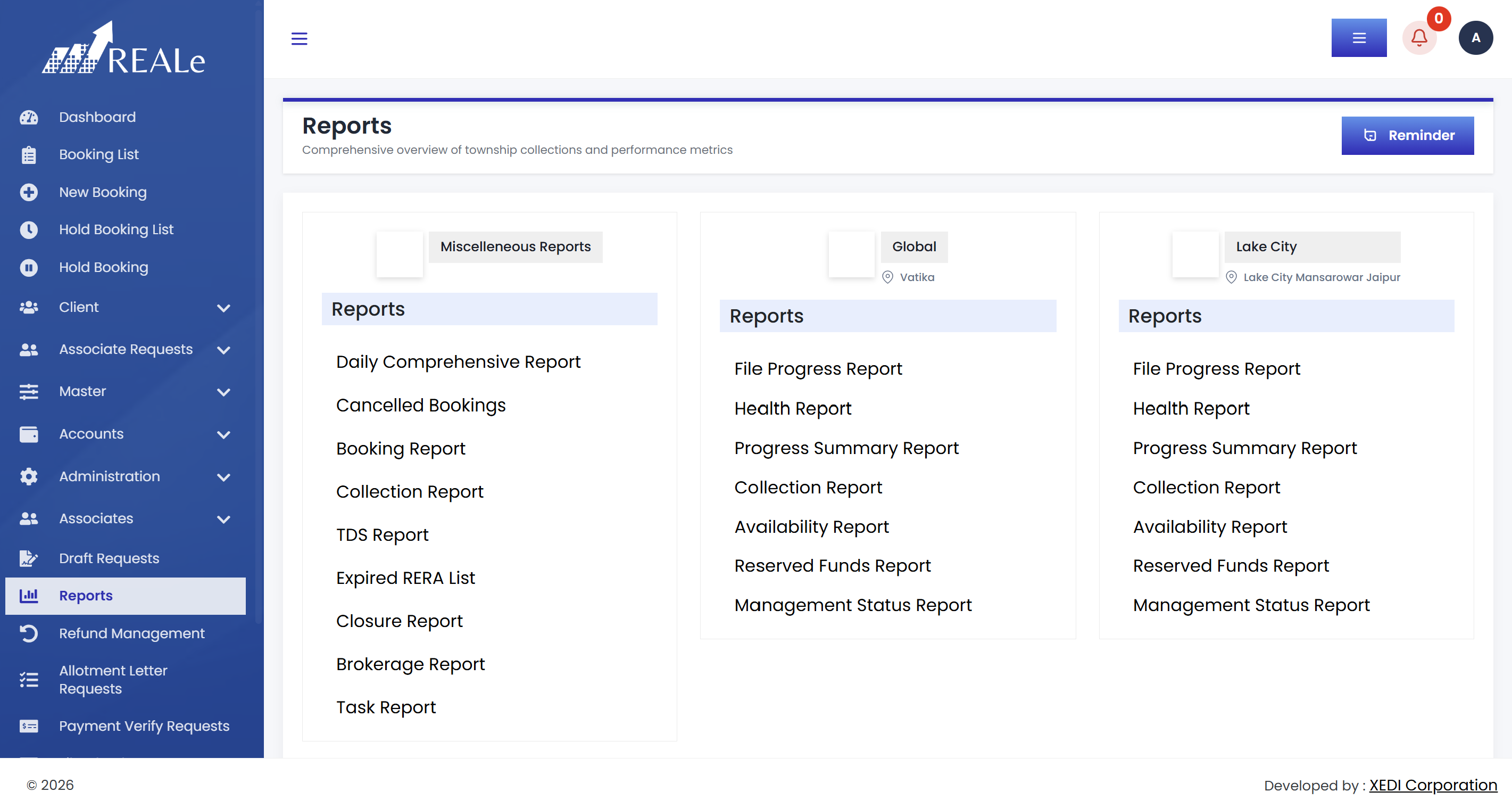This screenshot has height=808, width=1512.
Task: Go to Booking List
Action: (x=126, y=155)
